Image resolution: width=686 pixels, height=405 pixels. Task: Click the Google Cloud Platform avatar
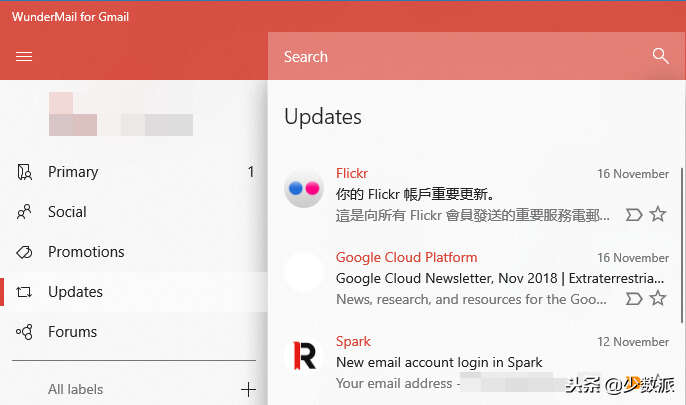[x=304, y=272]
